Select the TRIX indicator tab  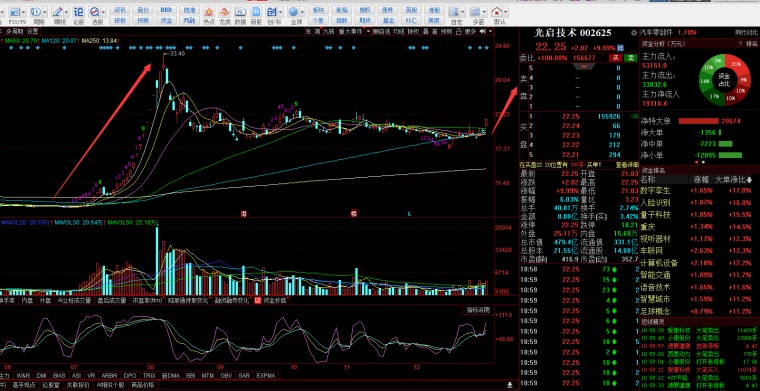pos(149,375)
